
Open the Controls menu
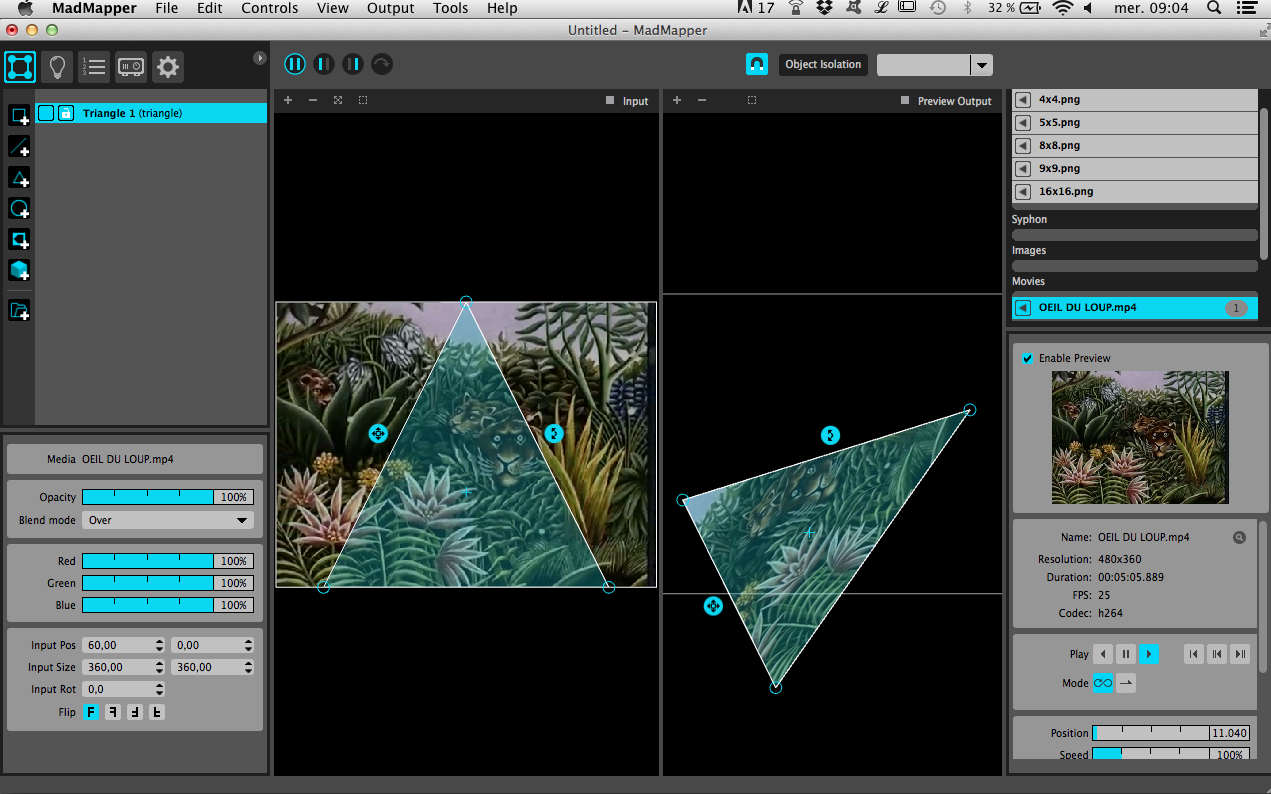(269, 8)
